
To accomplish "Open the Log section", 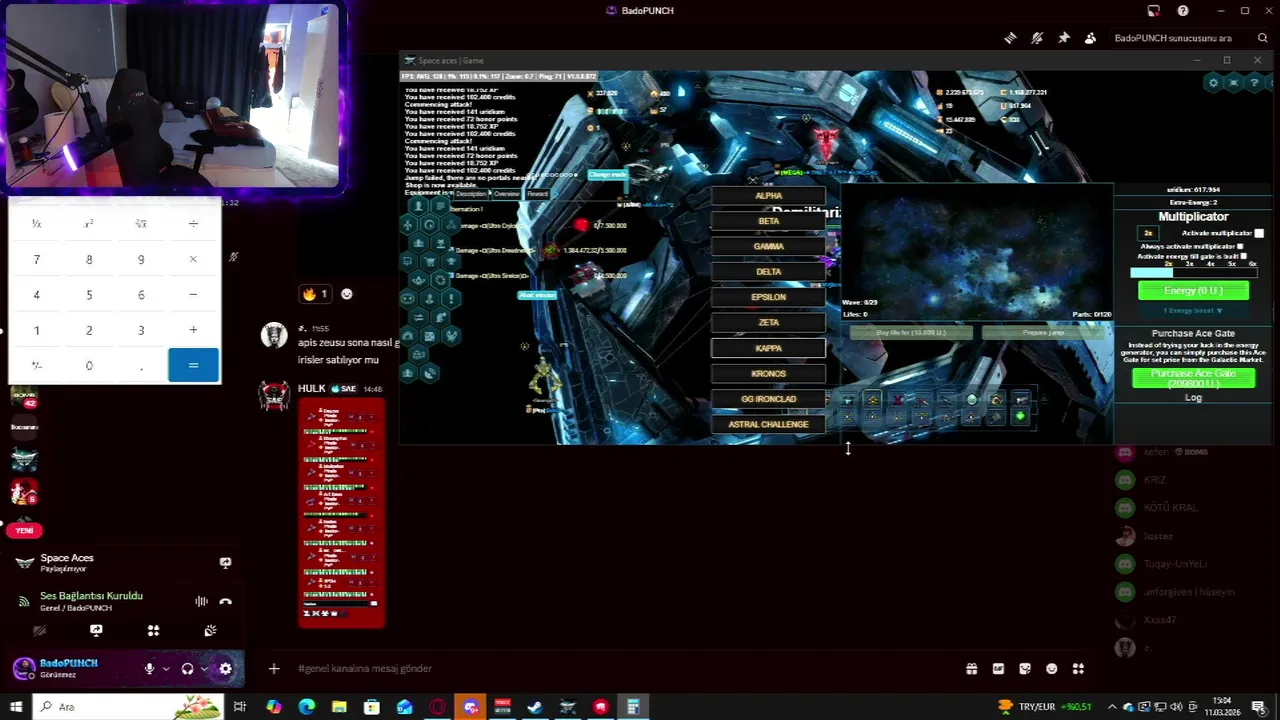I will (1193, 398).
